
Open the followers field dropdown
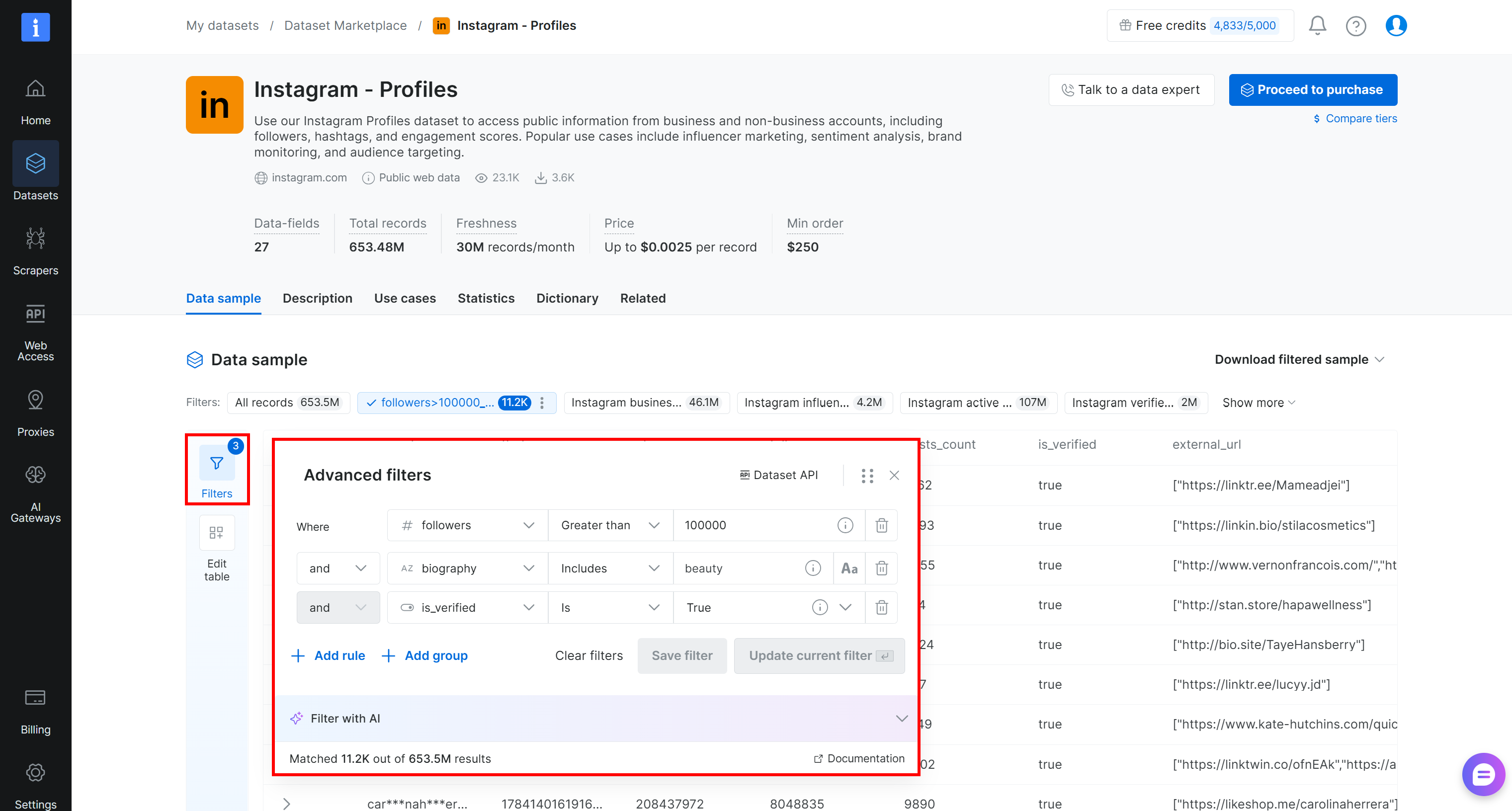467,525
